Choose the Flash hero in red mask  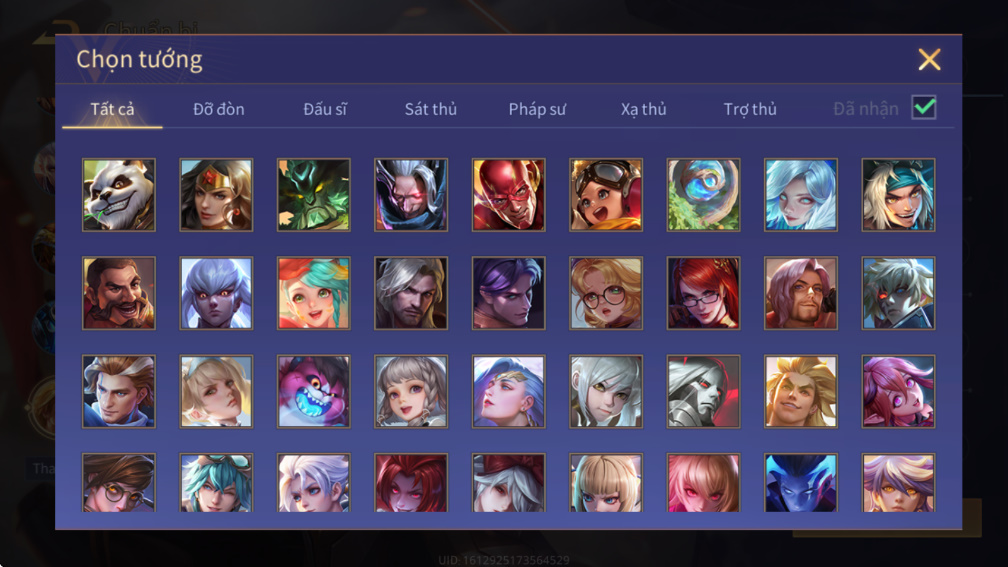[x=508, y=195]
